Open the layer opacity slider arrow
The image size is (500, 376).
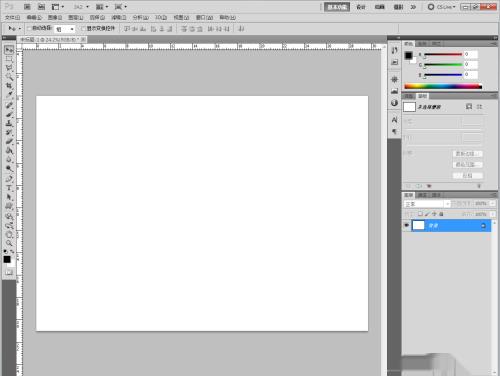[492, 204]
